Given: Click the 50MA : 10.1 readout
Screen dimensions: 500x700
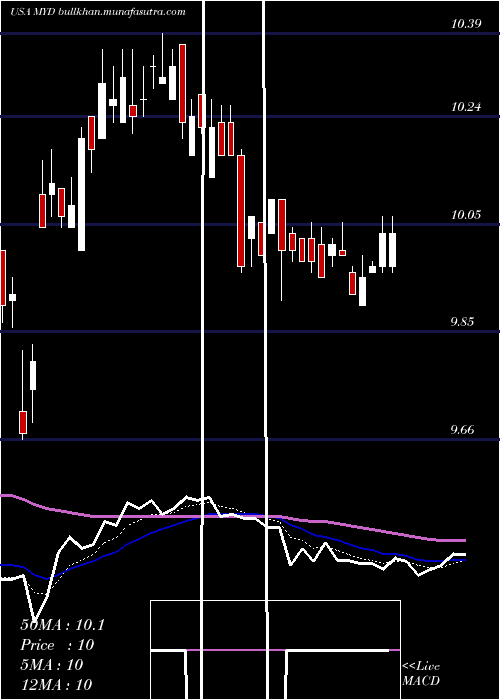Looking at the screenshot, I should coord(62,625).
